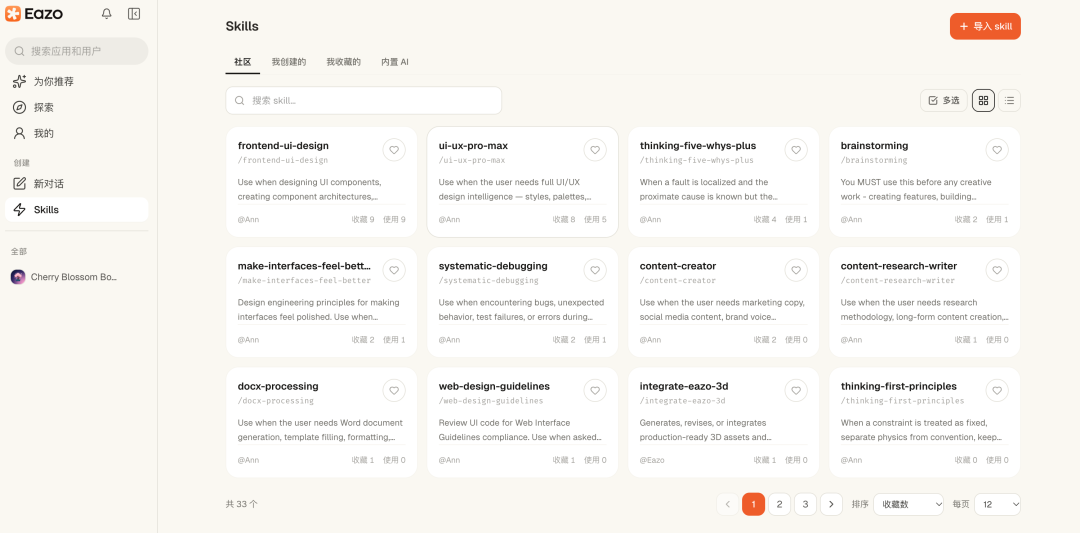Open integrate-eazo-3d skill title
The width and height of the screenshot is (1080, 533).
click(684, 386)
